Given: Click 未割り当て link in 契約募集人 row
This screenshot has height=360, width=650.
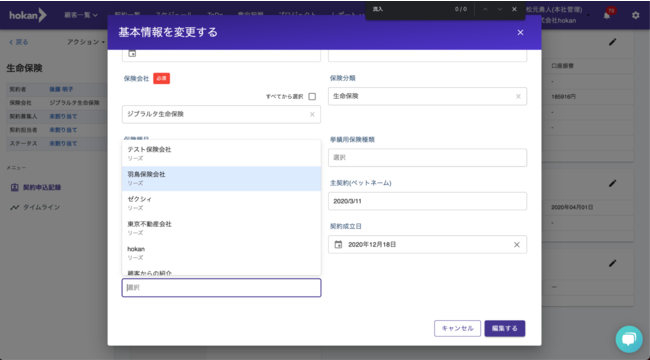Looking at the screenshot, I should coord(63,117).
